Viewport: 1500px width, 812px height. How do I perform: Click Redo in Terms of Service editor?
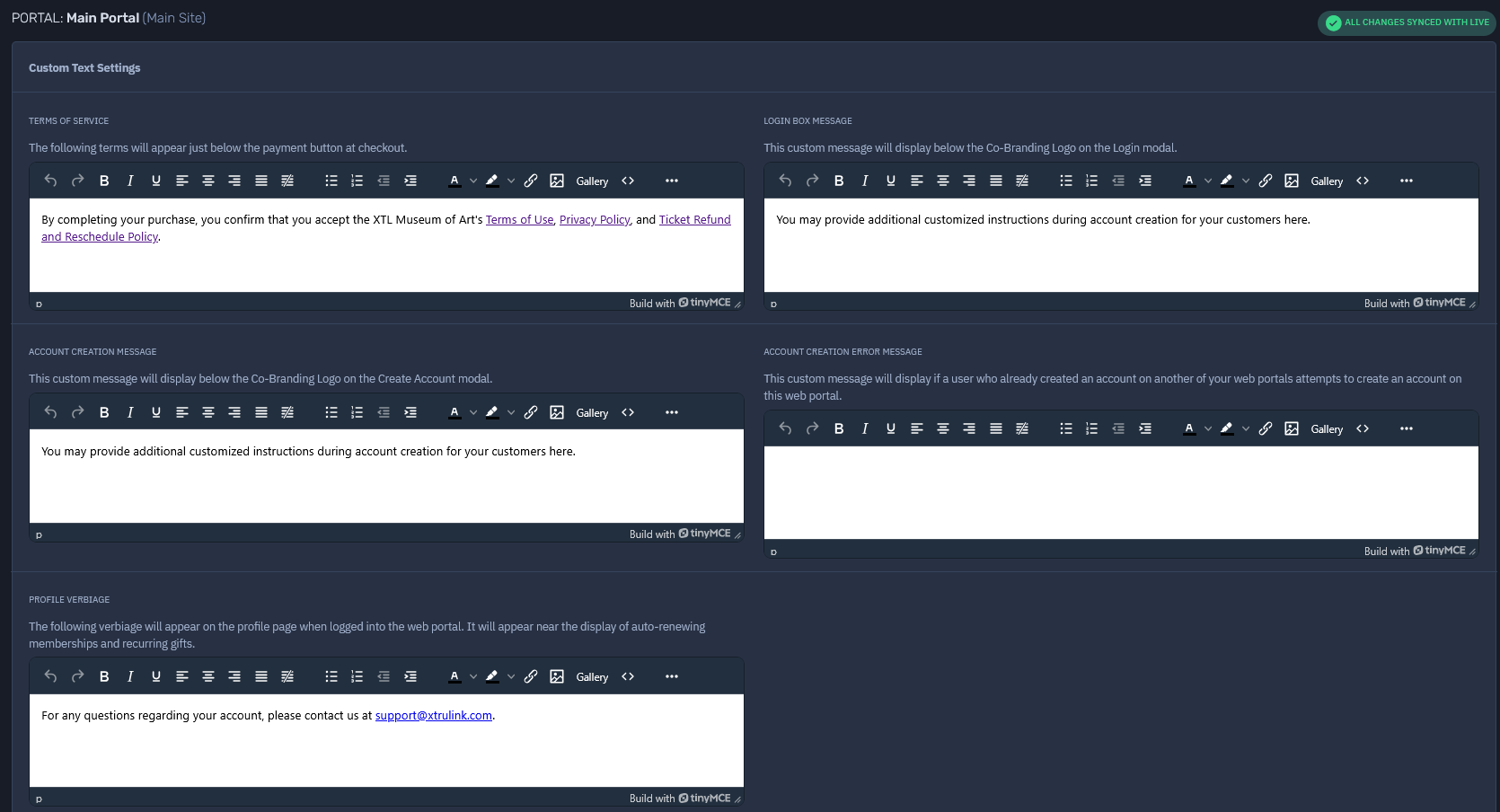[x=78, y=181]
